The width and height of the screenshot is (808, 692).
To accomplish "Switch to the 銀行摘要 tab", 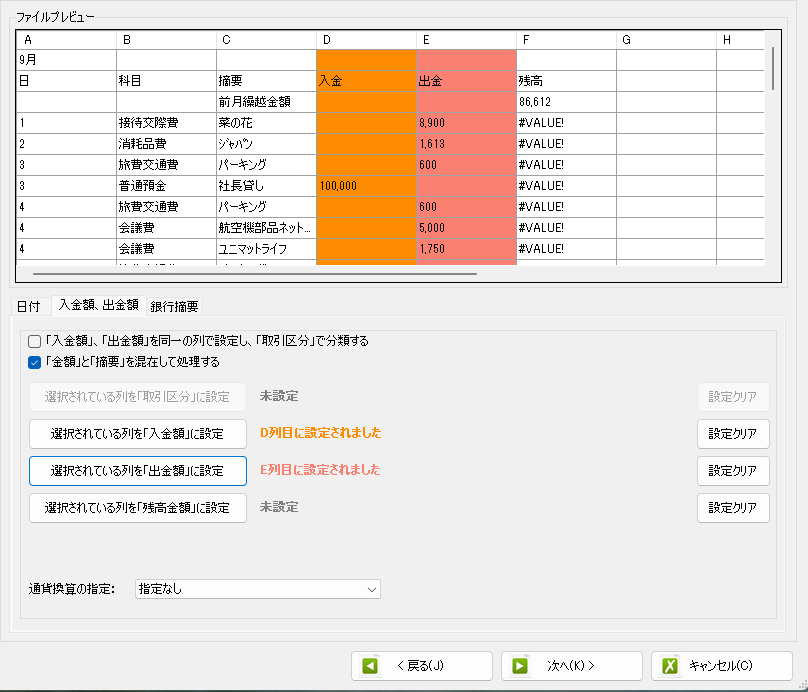I will coord(174,306).
